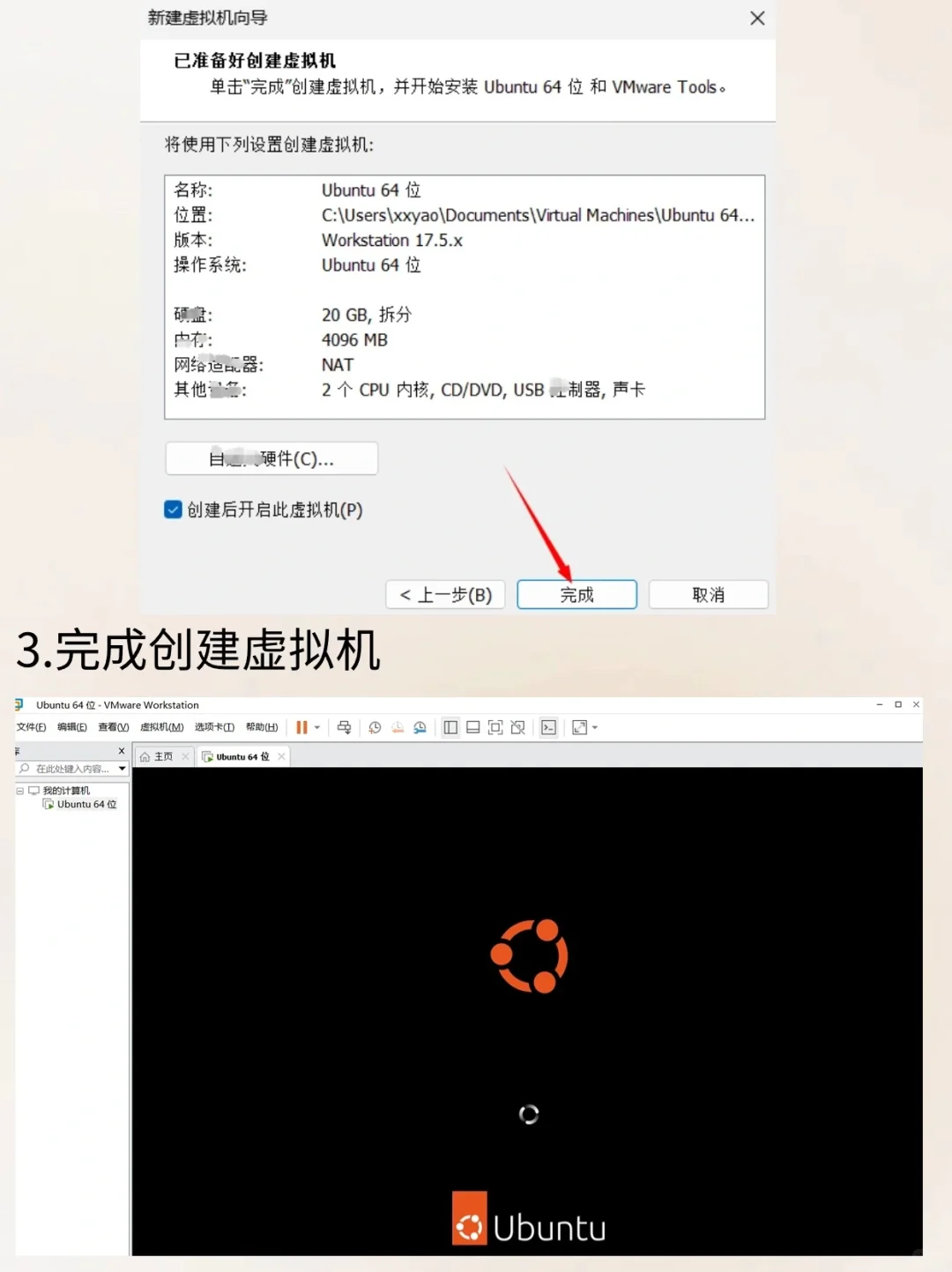The image size is (952, 1272).
Task: Enter full screen mode
Action: (495, 727)
